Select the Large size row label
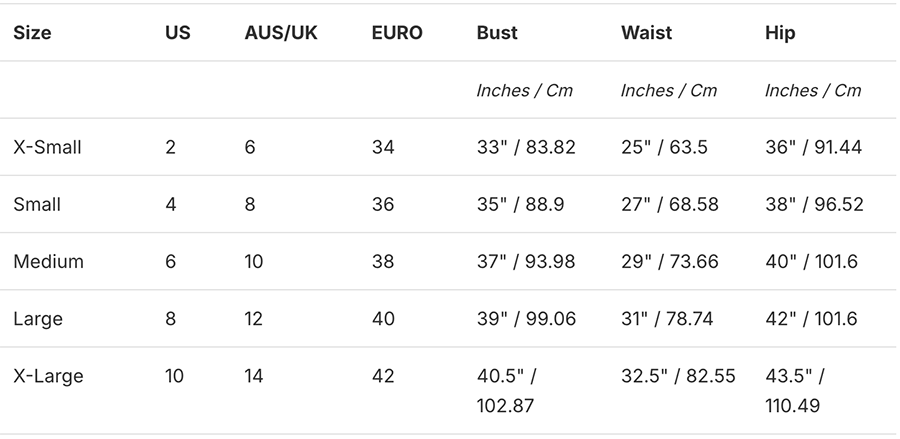 38,319
